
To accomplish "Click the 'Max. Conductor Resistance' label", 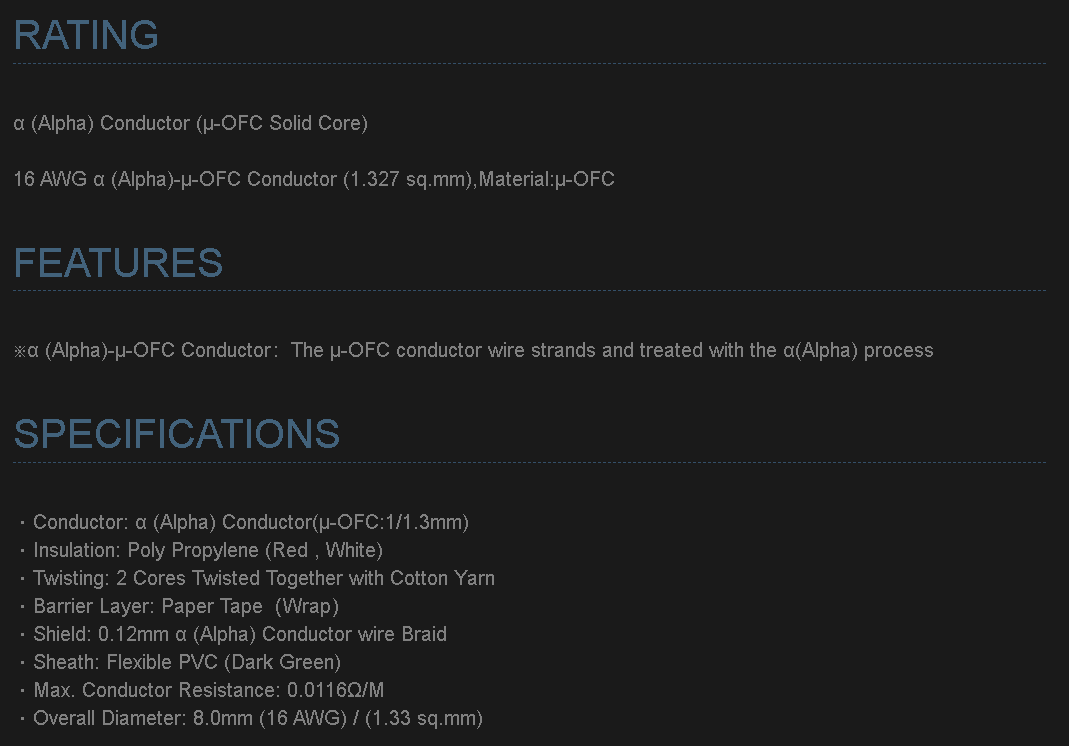I will [157, 690].
